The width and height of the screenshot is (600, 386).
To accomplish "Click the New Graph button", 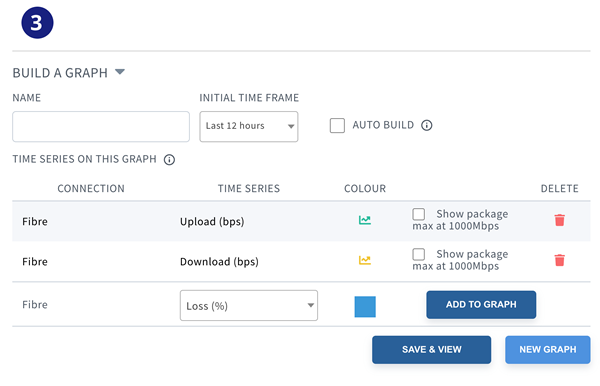I will point(548,350).
